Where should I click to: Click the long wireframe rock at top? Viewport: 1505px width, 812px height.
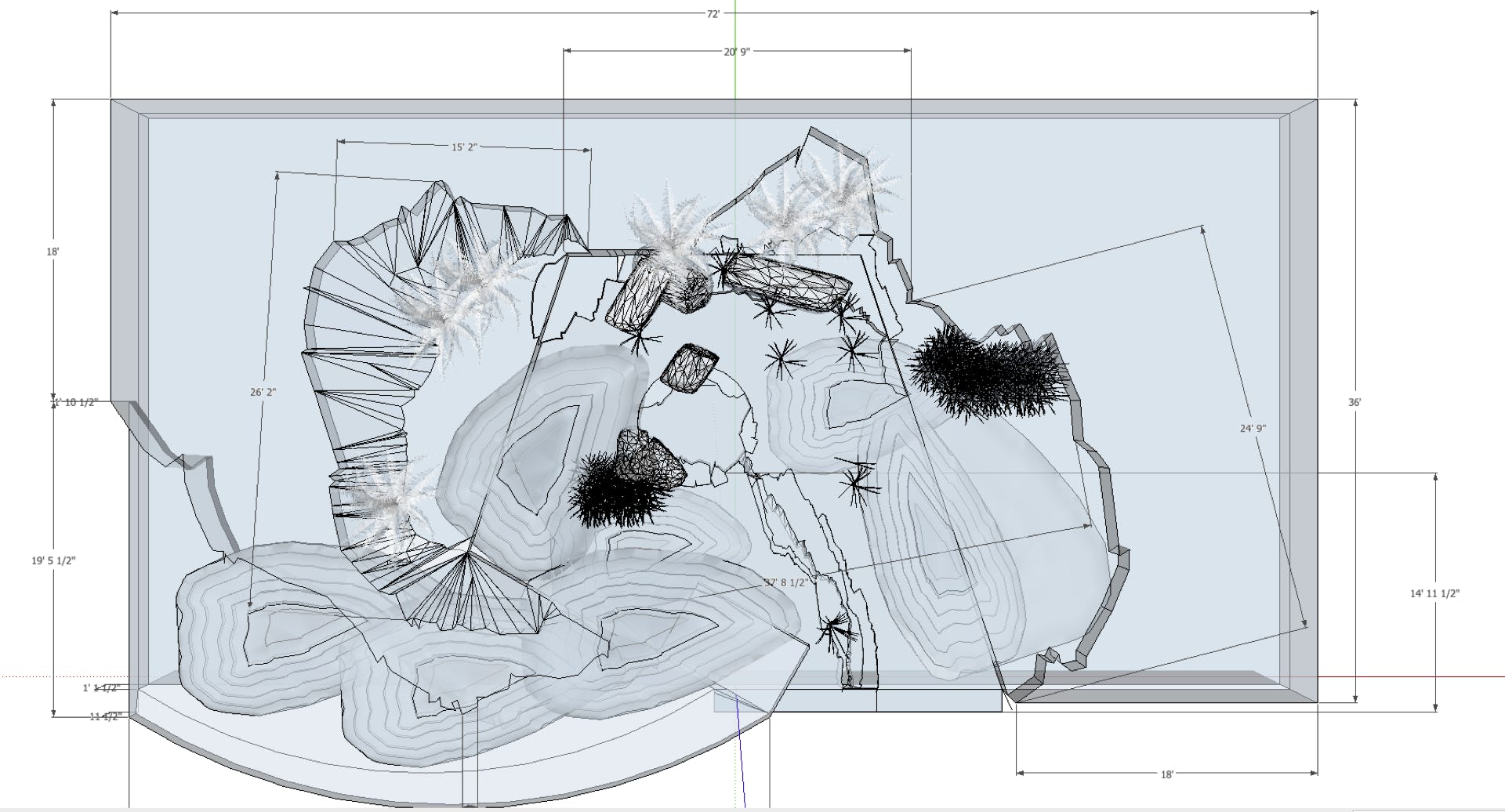(x=785, y=283)
